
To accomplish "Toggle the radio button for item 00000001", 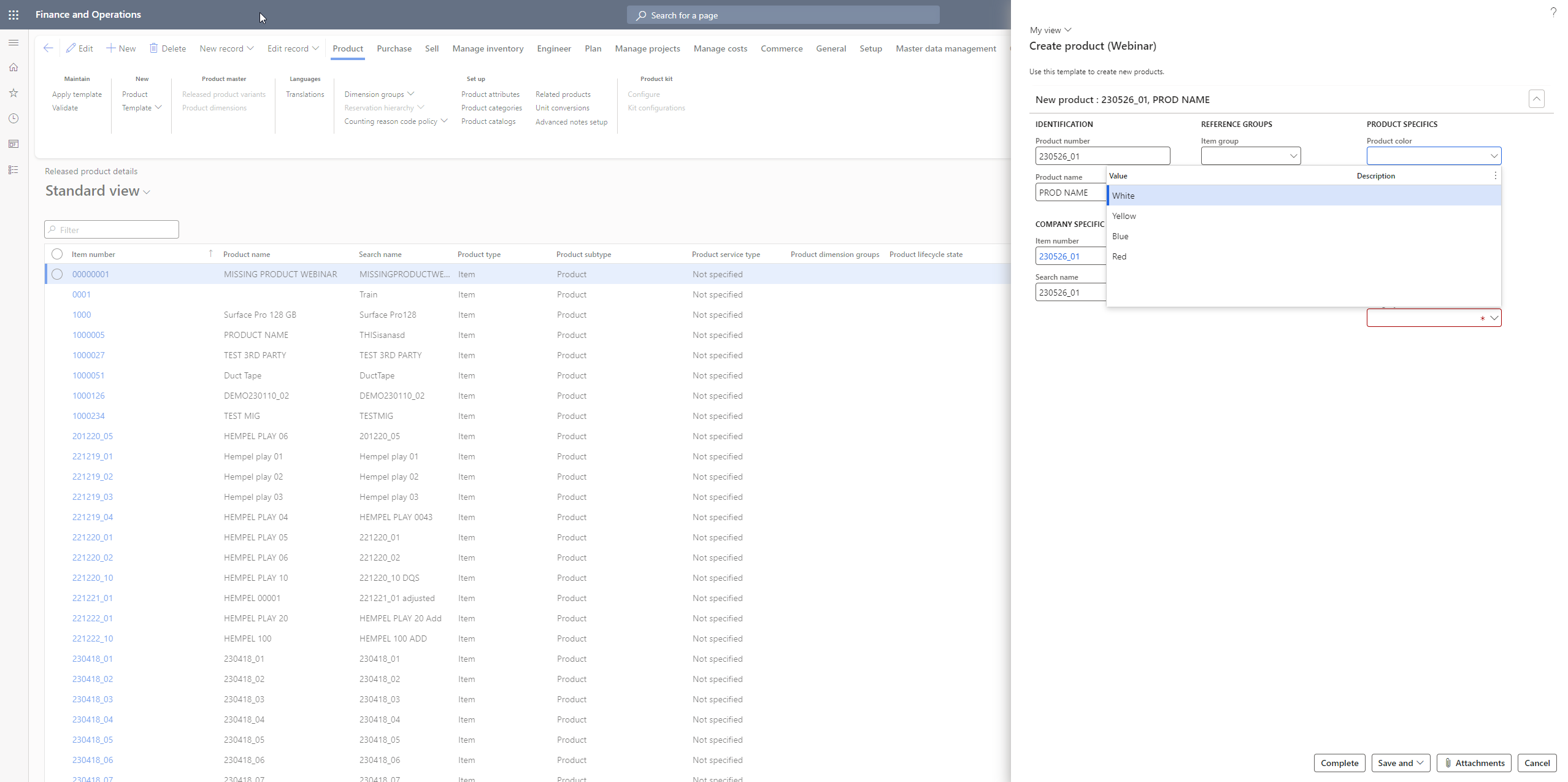I will [57, 273].
